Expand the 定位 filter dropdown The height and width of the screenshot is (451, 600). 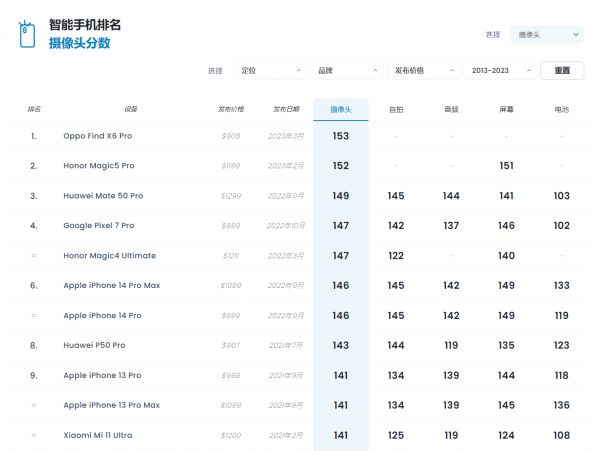tap(270, 71)
